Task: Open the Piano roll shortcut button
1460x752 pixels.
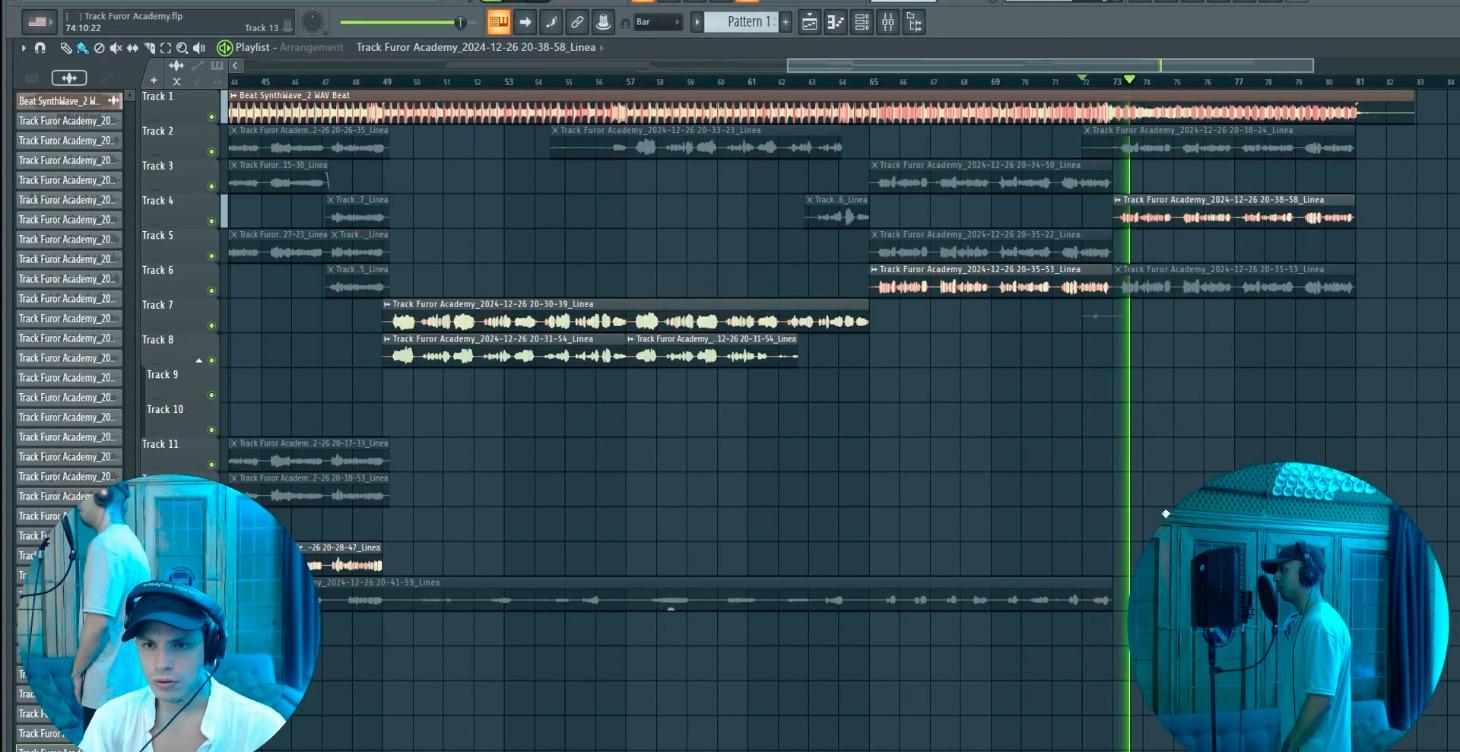Action: 836,22
